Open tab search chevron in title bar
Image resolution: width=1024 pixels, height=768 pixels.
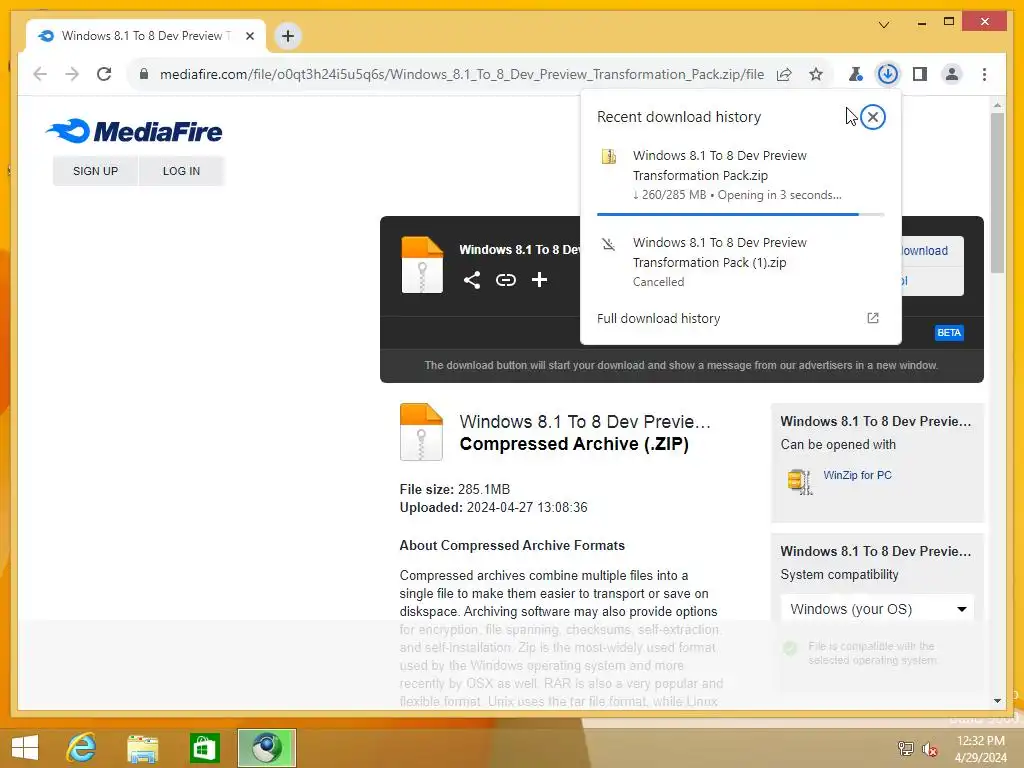coord(884,25)
